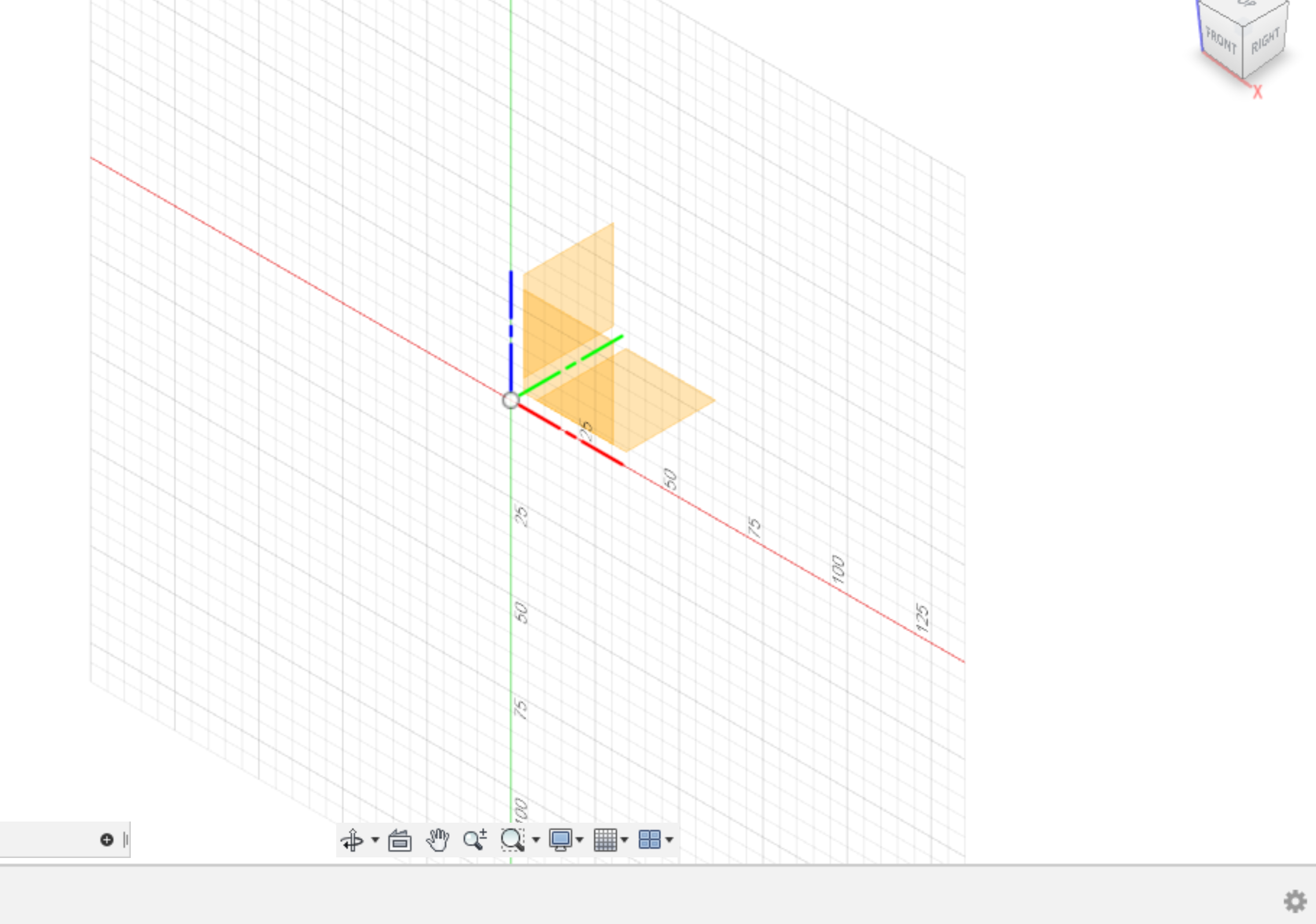Activate the Fit / Zoom Window tool
1316x924 pixels.
[512, 839]
